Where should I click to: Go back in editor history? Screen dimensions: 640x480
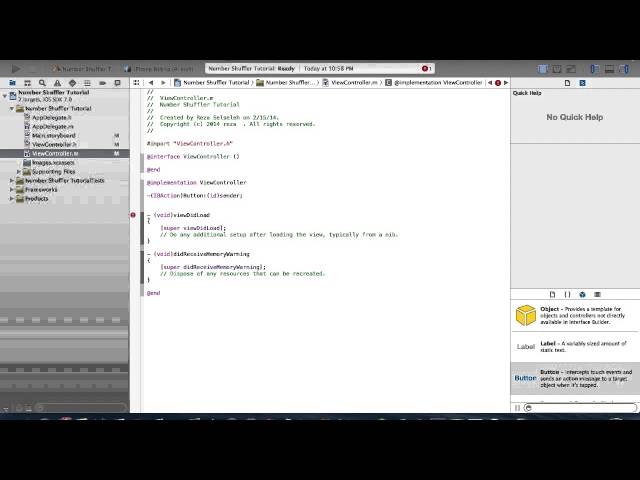click(x=151, y=82)
